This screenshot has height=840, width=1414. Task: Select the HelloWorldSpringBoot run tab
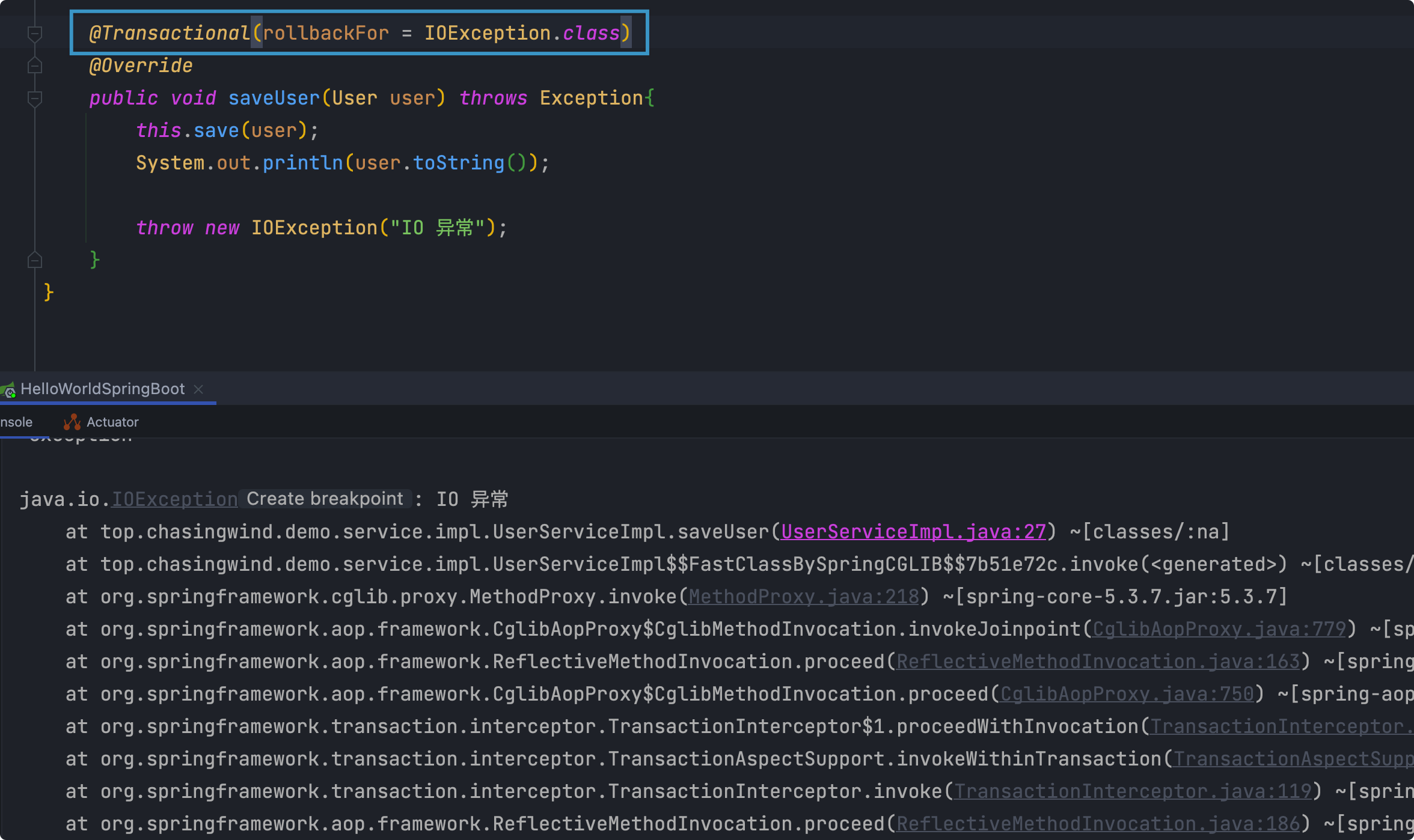(102, 389)
